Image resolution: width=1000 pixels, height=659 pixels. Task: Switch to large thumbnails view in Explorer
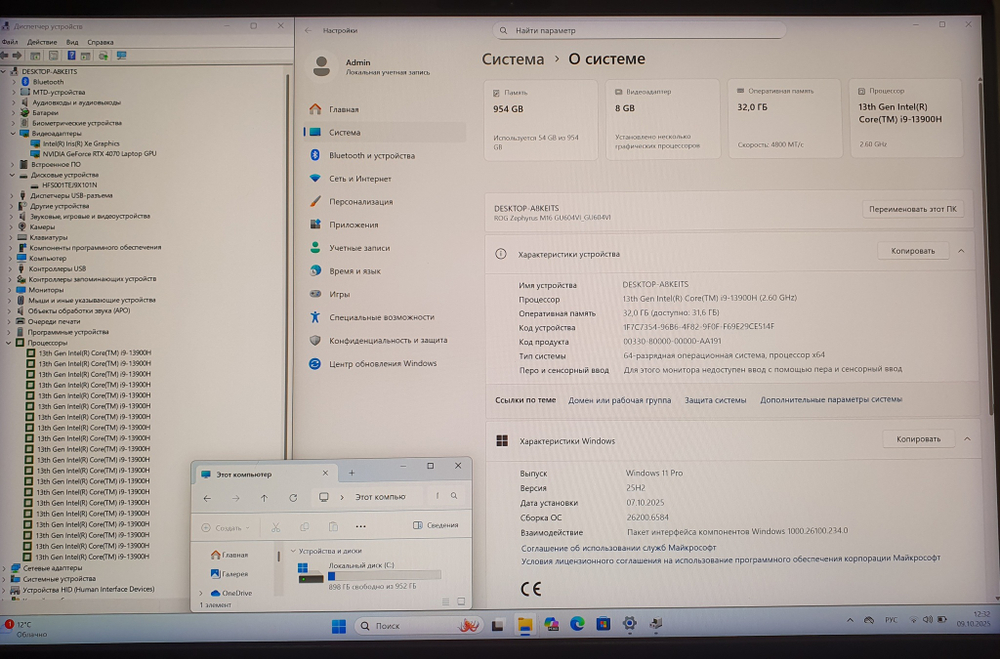click(461, 602)
